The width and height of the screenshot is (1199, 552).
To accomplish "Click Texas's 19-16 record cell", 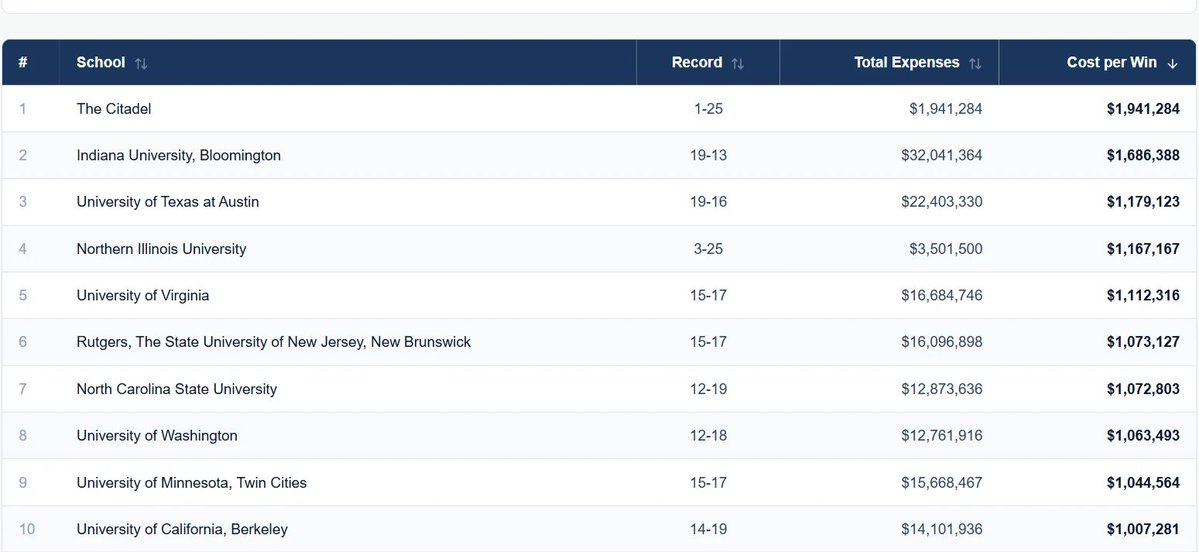I will 708,202.
